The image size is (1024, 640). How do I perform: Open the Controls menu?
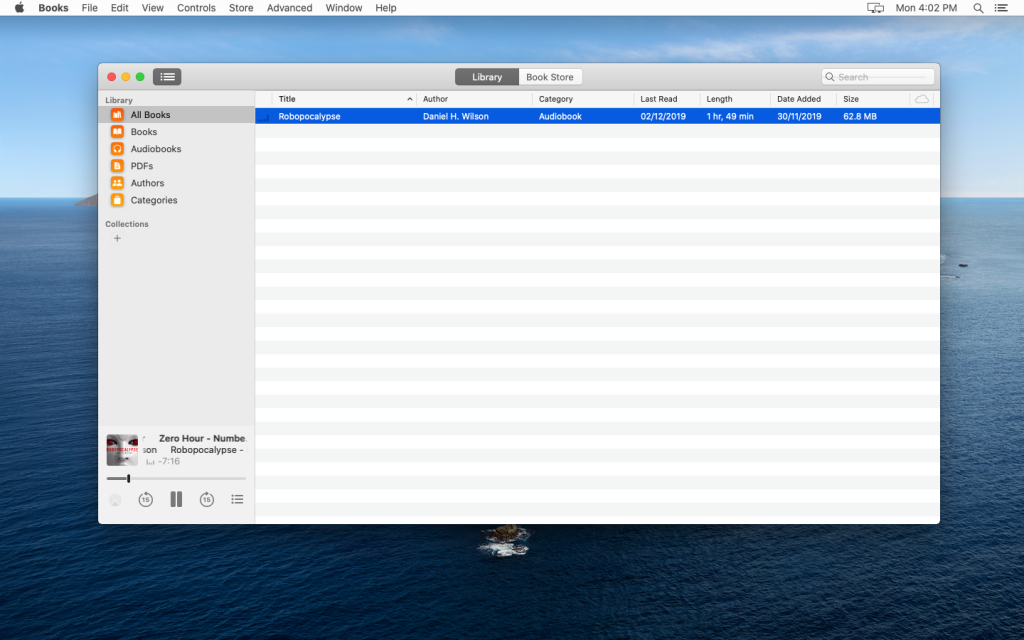[x=196, y=8]
